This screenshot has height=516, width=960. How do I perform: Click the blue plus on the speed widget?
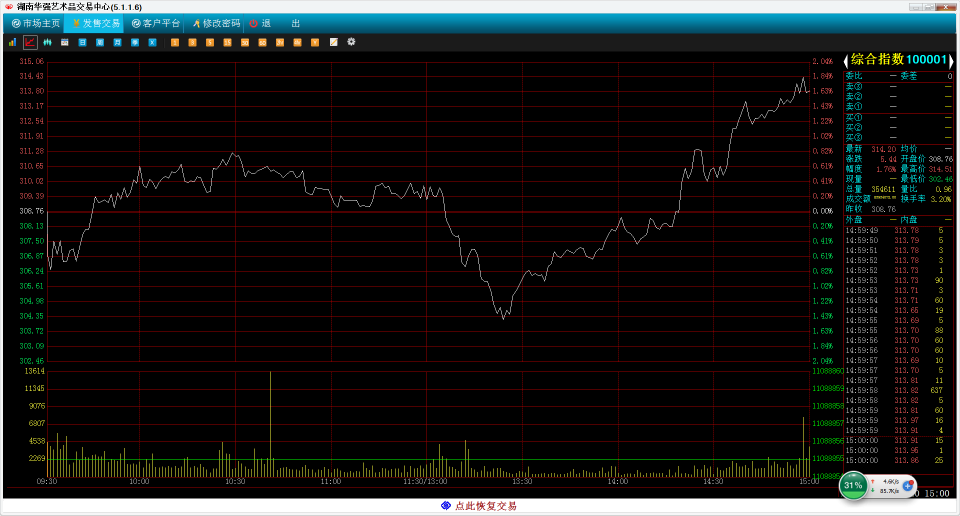tap(908, 486)
